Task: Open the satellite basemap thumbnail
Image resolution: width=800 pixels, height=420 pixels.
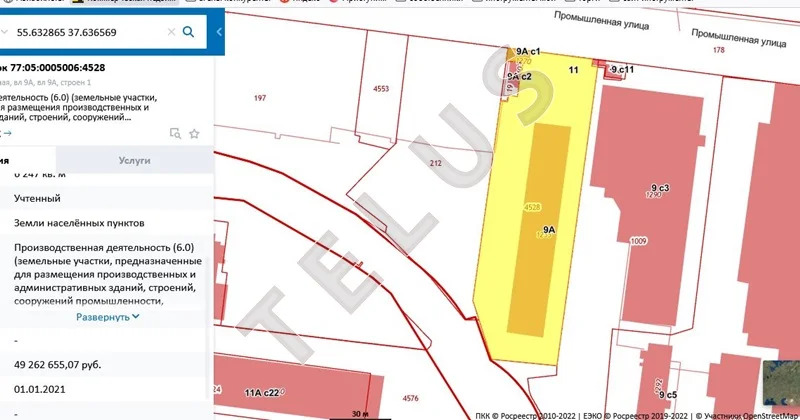Action: pos(780,386)
